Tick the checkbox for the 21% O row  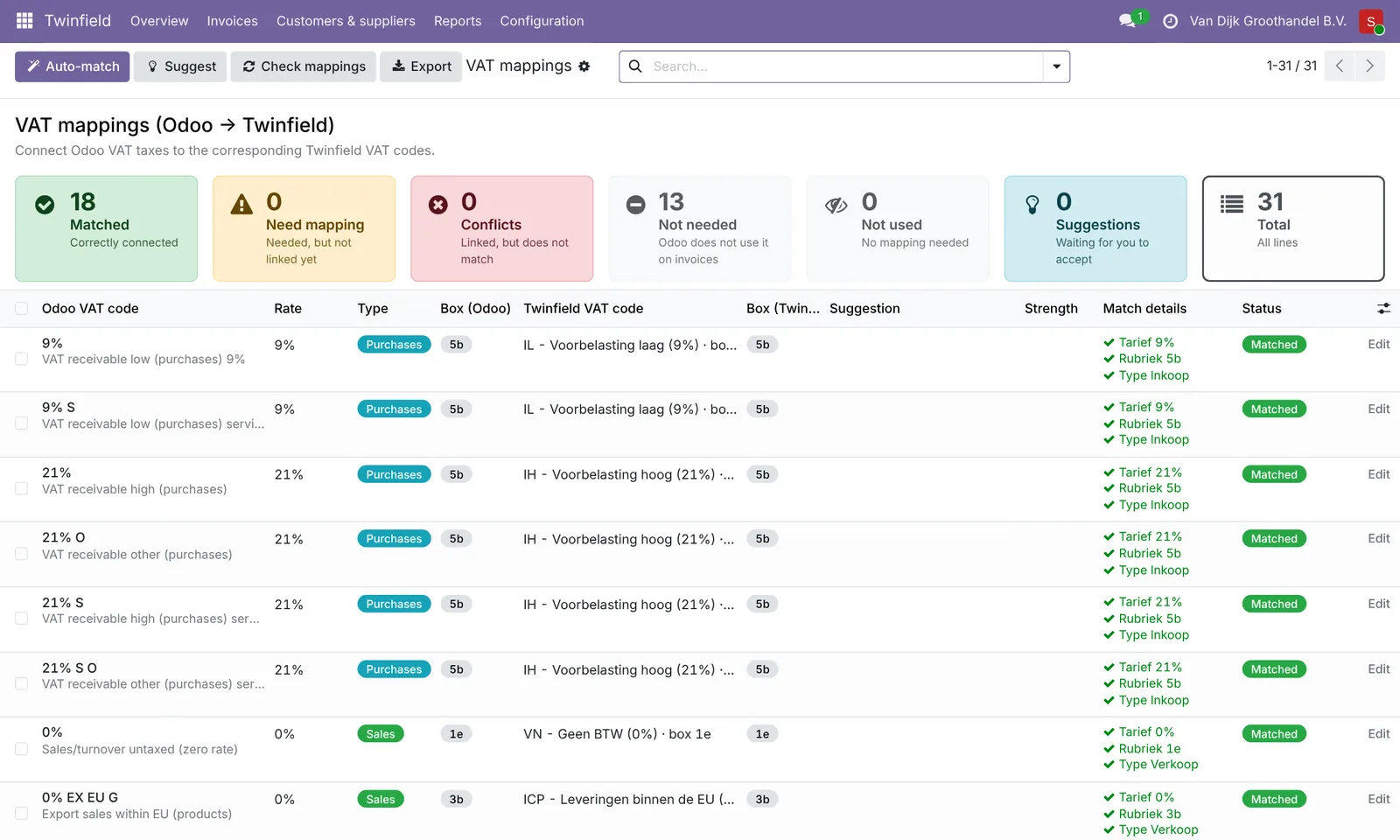tap(22, 554)
